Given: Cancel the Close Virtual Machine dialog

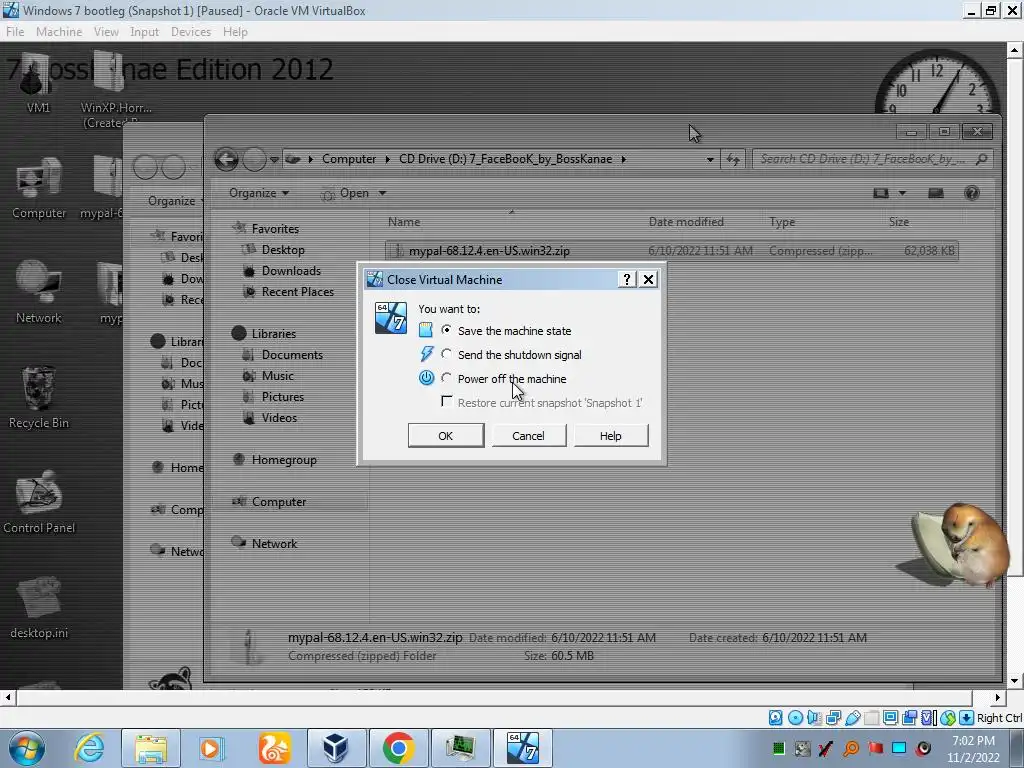Looking at the screenshot, I should [528, 436].
